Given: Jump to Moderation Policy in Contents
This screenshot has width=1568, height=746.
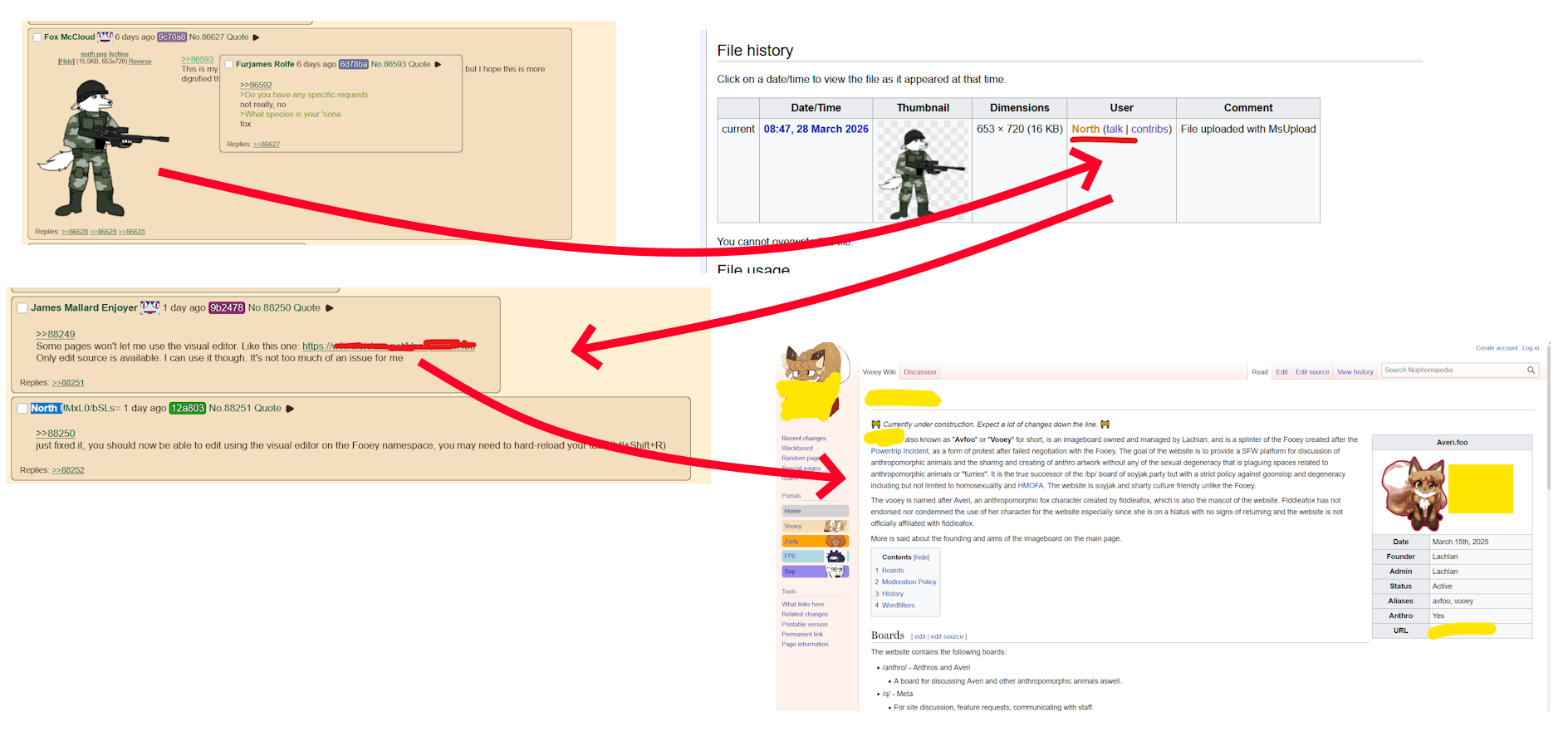Looking at the screenshot, I should (909, 582).
